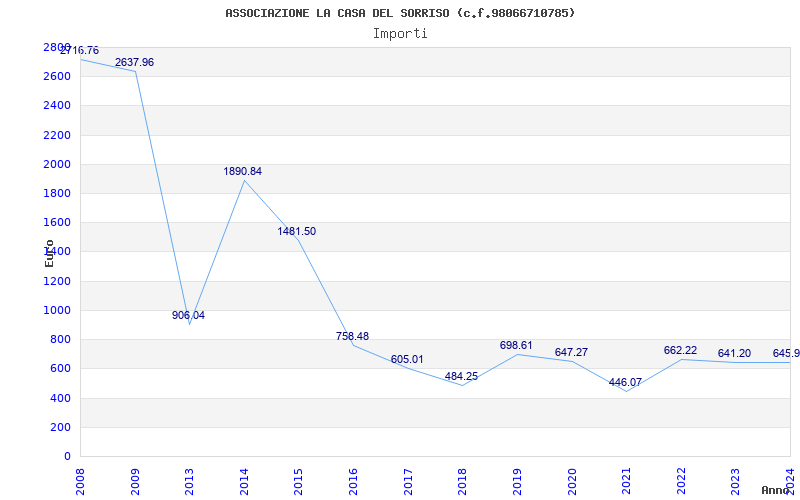Select the 662.22 data label

point(680,351)
